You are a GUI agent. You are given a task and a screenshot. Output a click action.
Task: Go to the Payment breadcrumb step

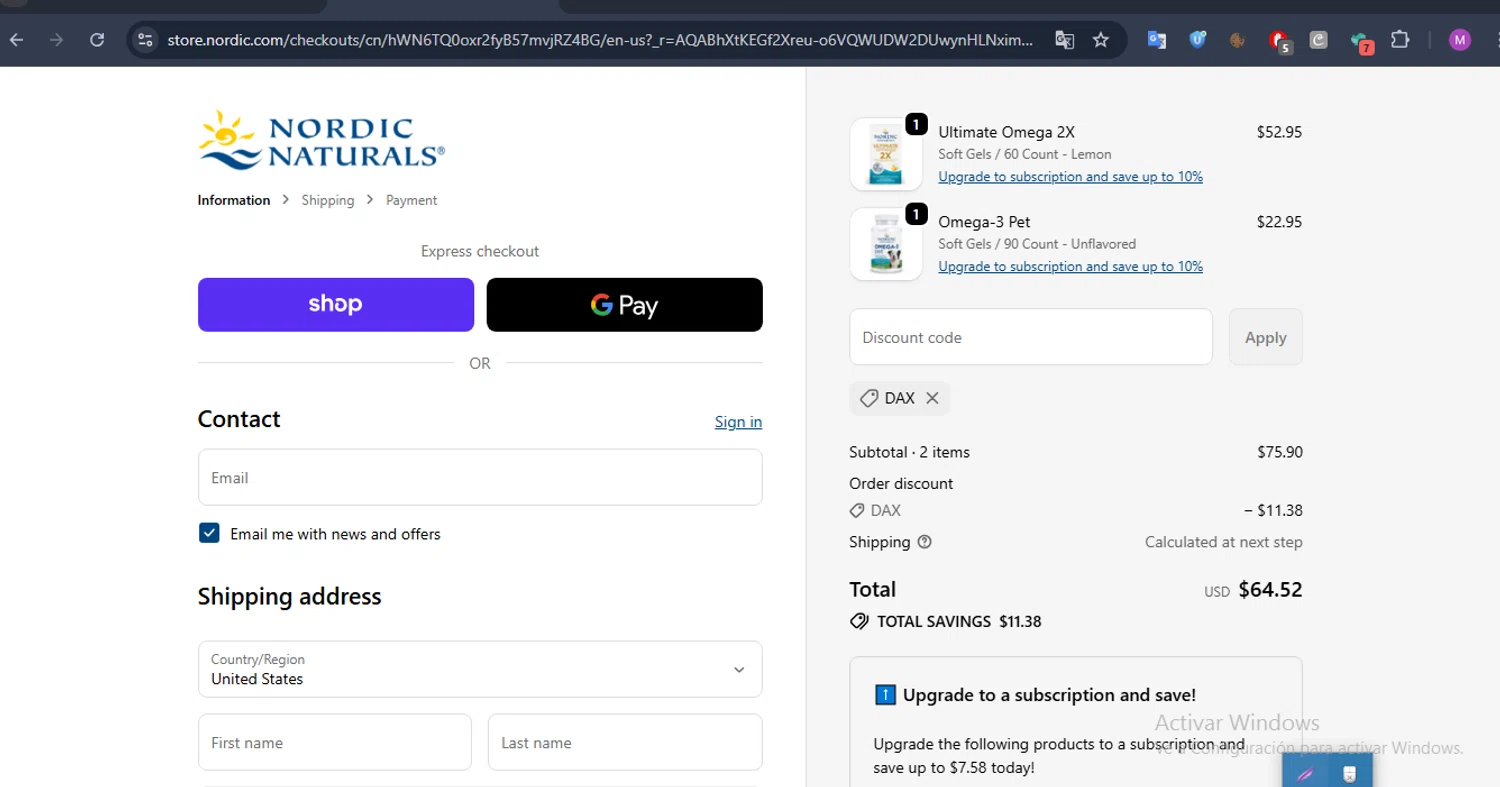pos(412,200)
